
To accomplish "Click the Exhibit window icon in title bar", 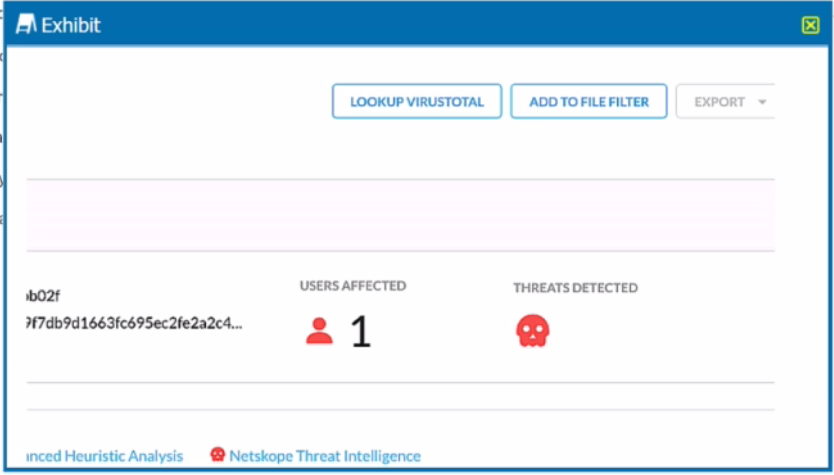I will coord(27,25).
